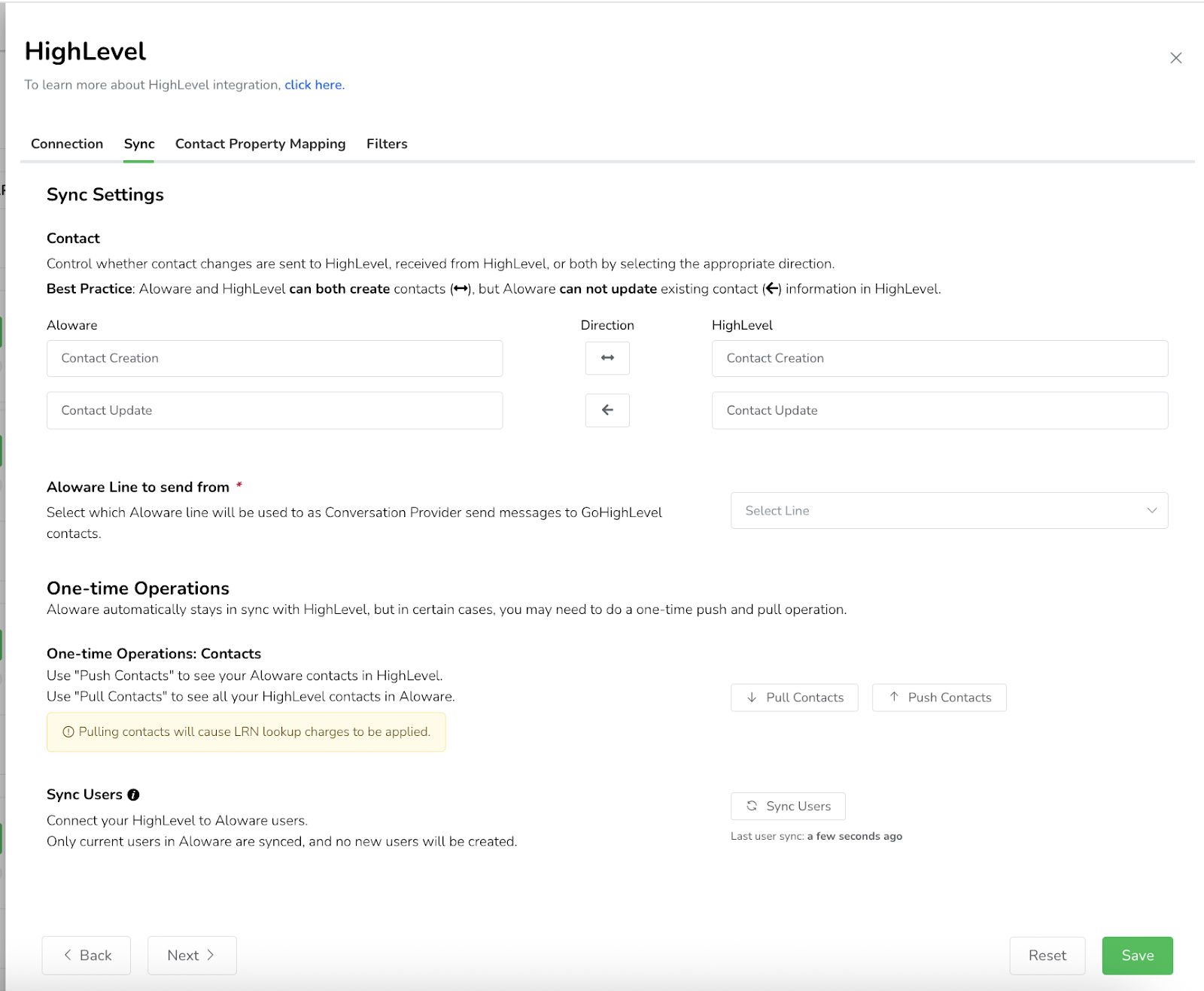Close the HighLevel dialog with the X icon

[x=1175, y=58]
